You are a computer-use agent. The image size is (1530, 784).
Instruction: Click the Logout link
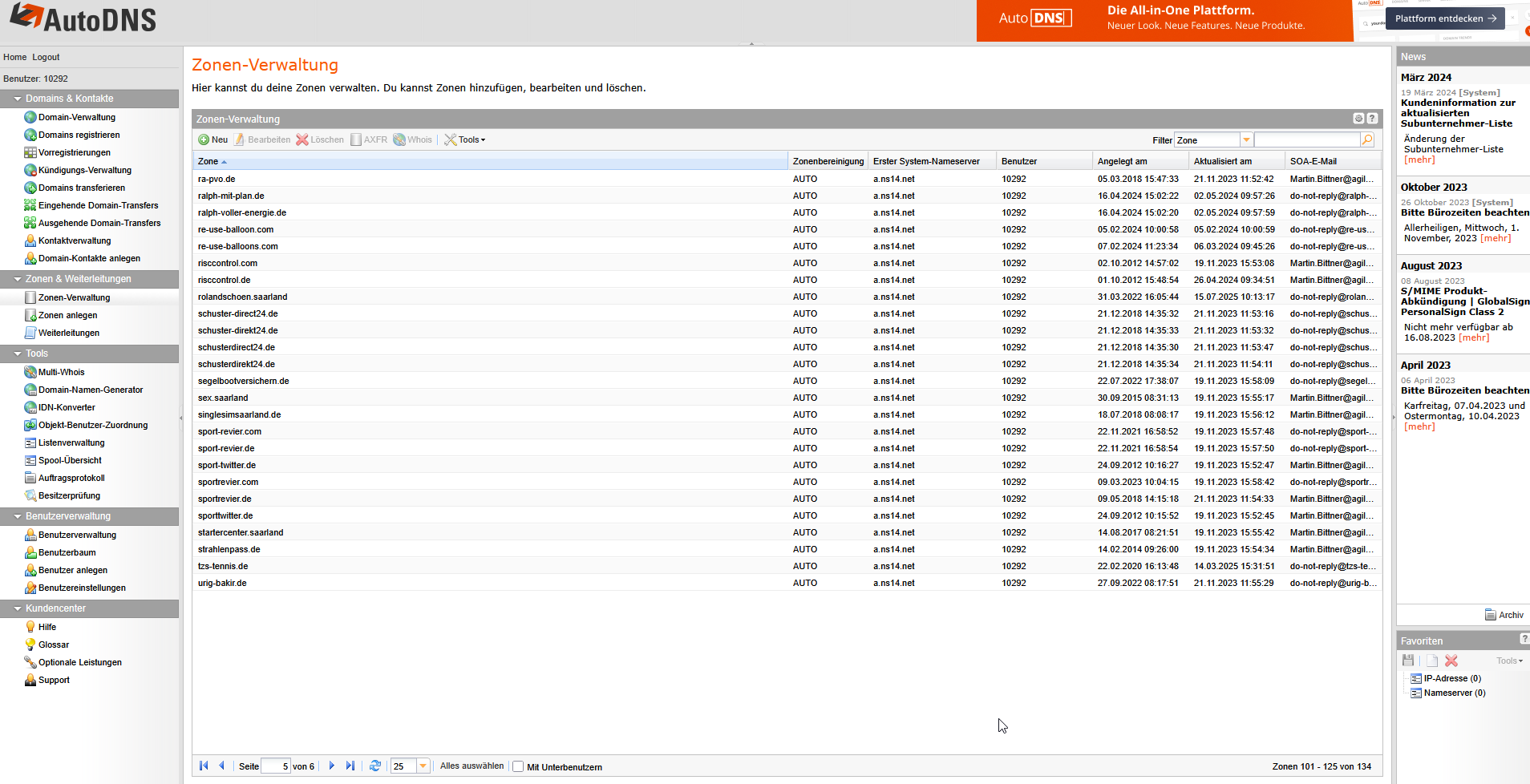click(x=46, y=57)
